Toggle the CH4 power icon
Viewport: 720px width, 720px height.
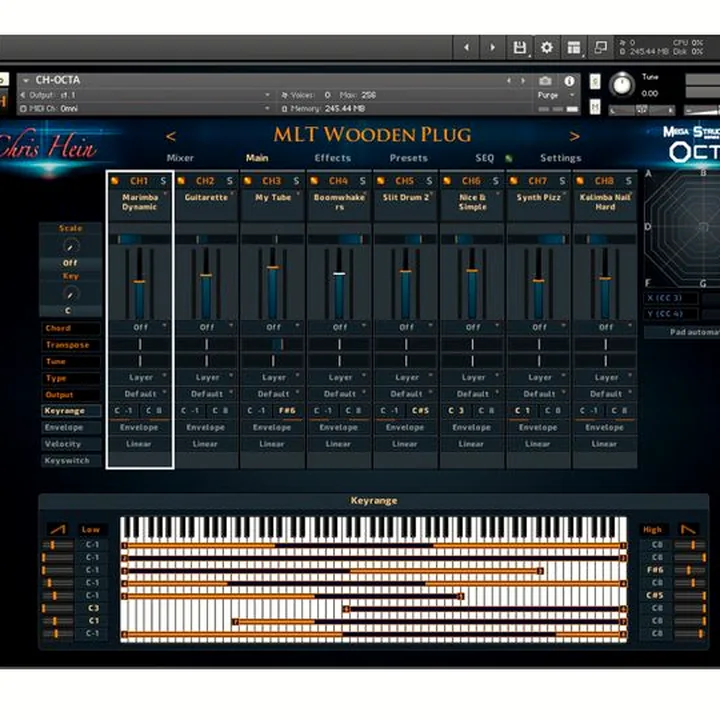click(x=315, y=181)
